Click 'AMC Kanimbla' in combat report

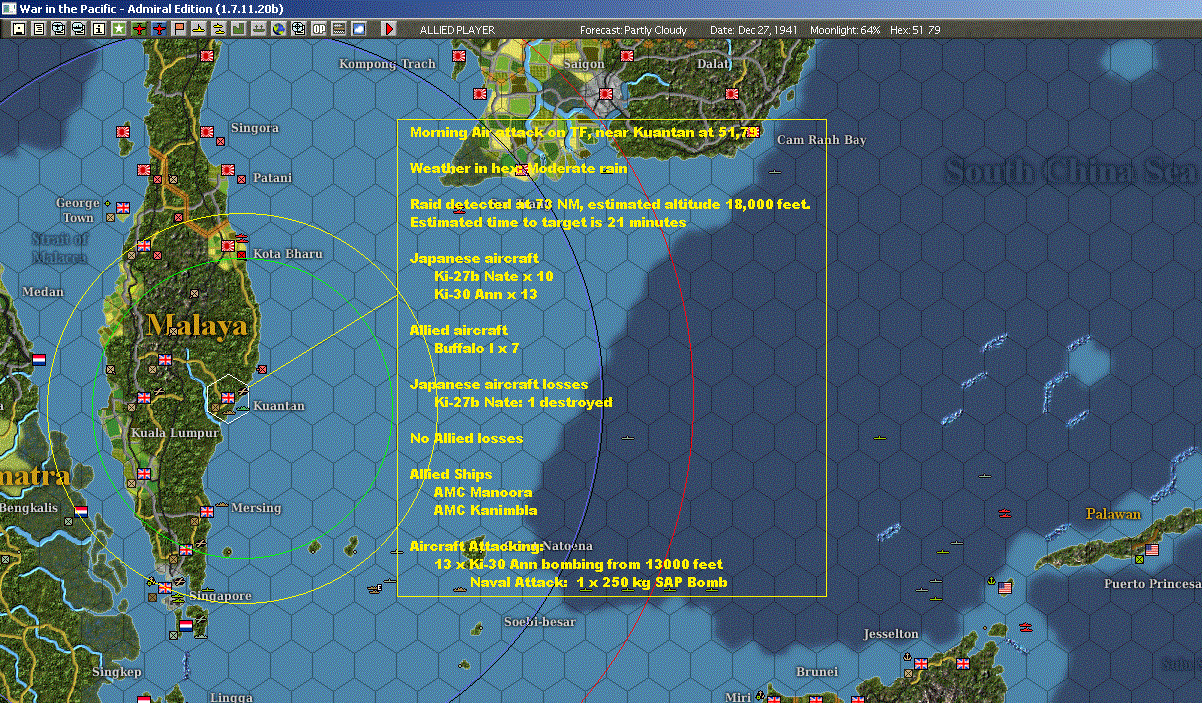click(x=485, y=510)
